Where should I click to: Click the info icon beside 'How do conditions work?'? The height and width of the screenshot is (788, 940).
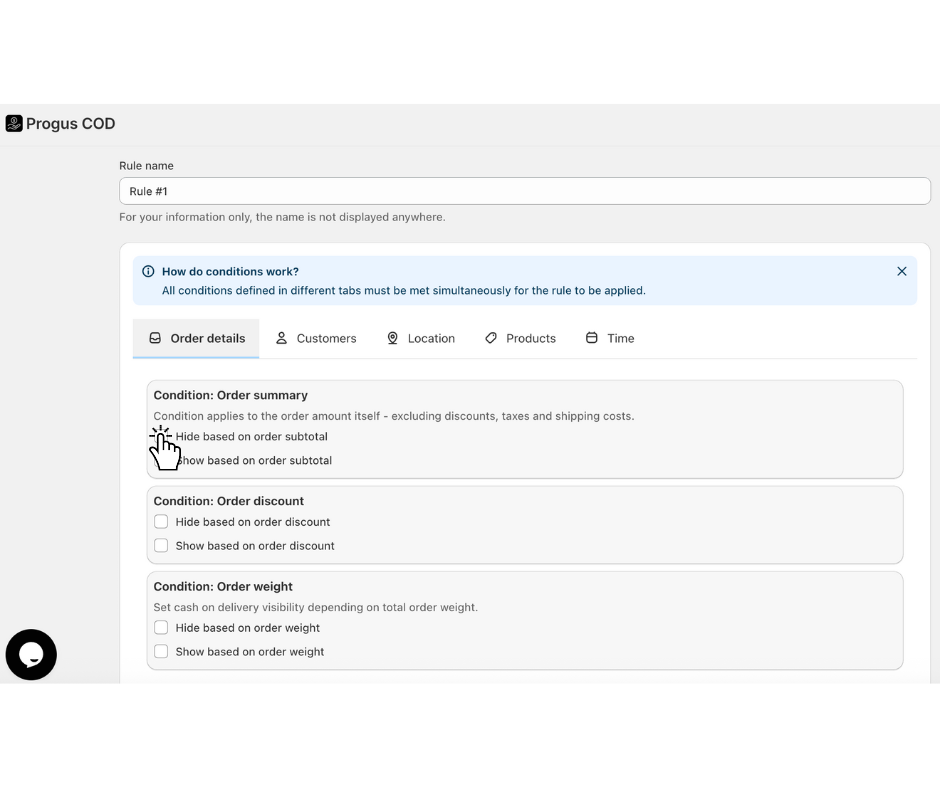(149, 271)
